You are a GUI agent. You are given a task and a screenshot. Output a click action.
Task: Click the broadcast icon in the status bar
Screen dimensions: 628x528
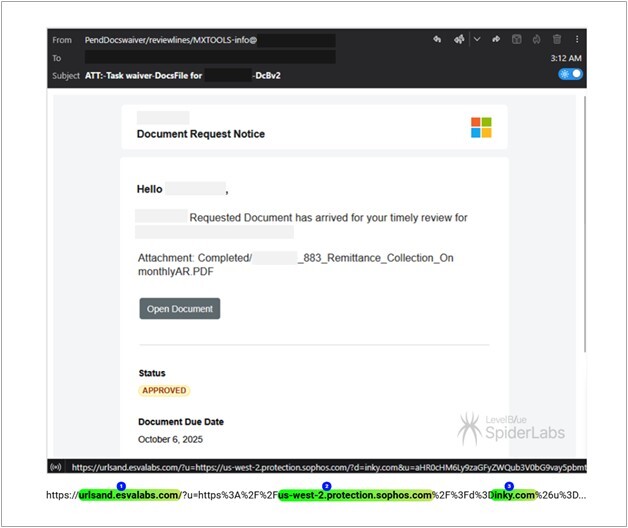(56, 467)
